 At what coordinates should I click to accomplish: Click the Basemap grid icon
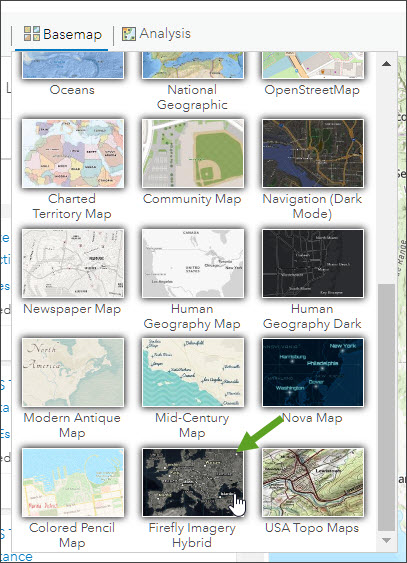point(32,34)
